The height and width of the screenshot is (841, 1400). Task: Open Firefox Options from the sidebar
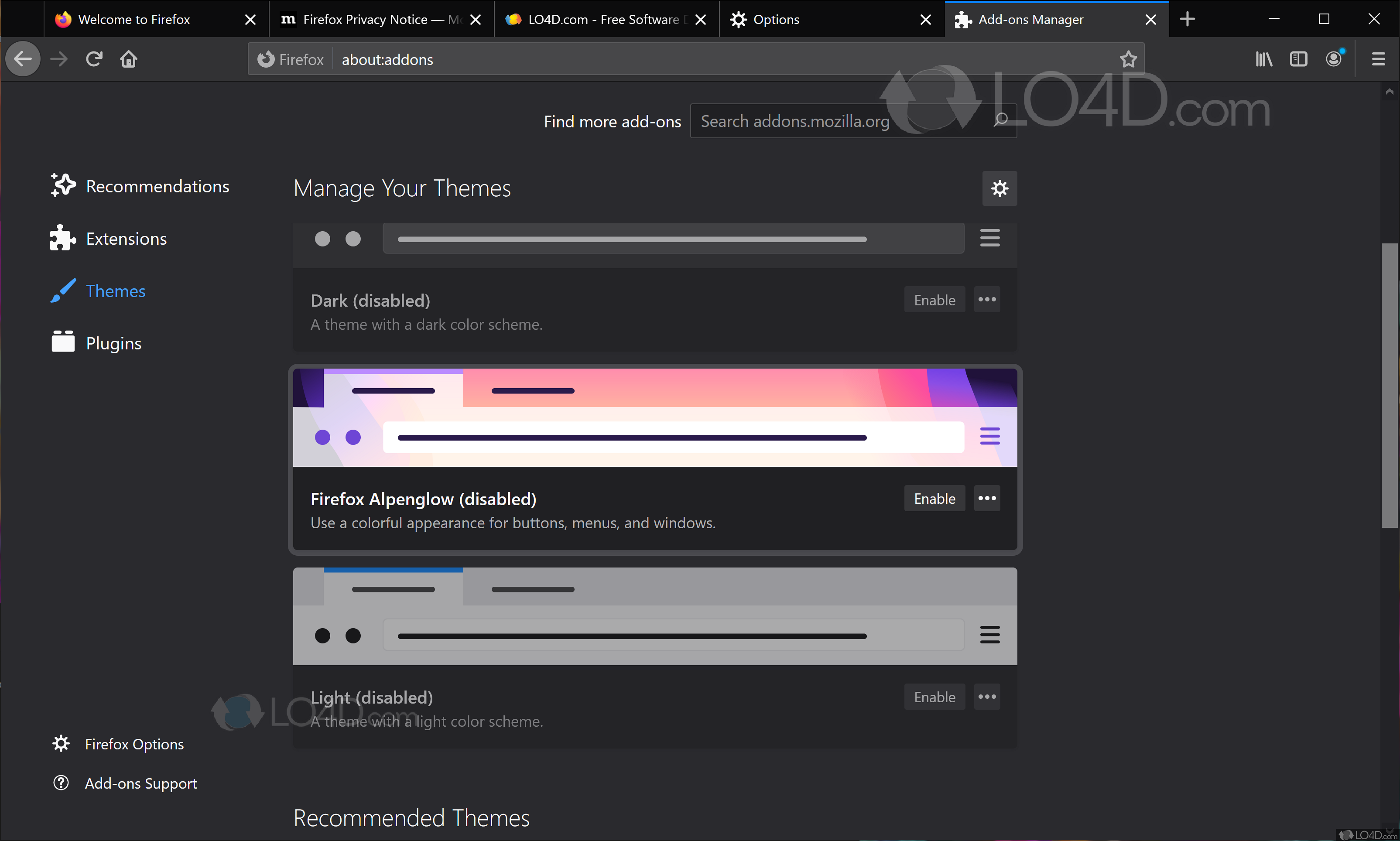tap(134, 744)
